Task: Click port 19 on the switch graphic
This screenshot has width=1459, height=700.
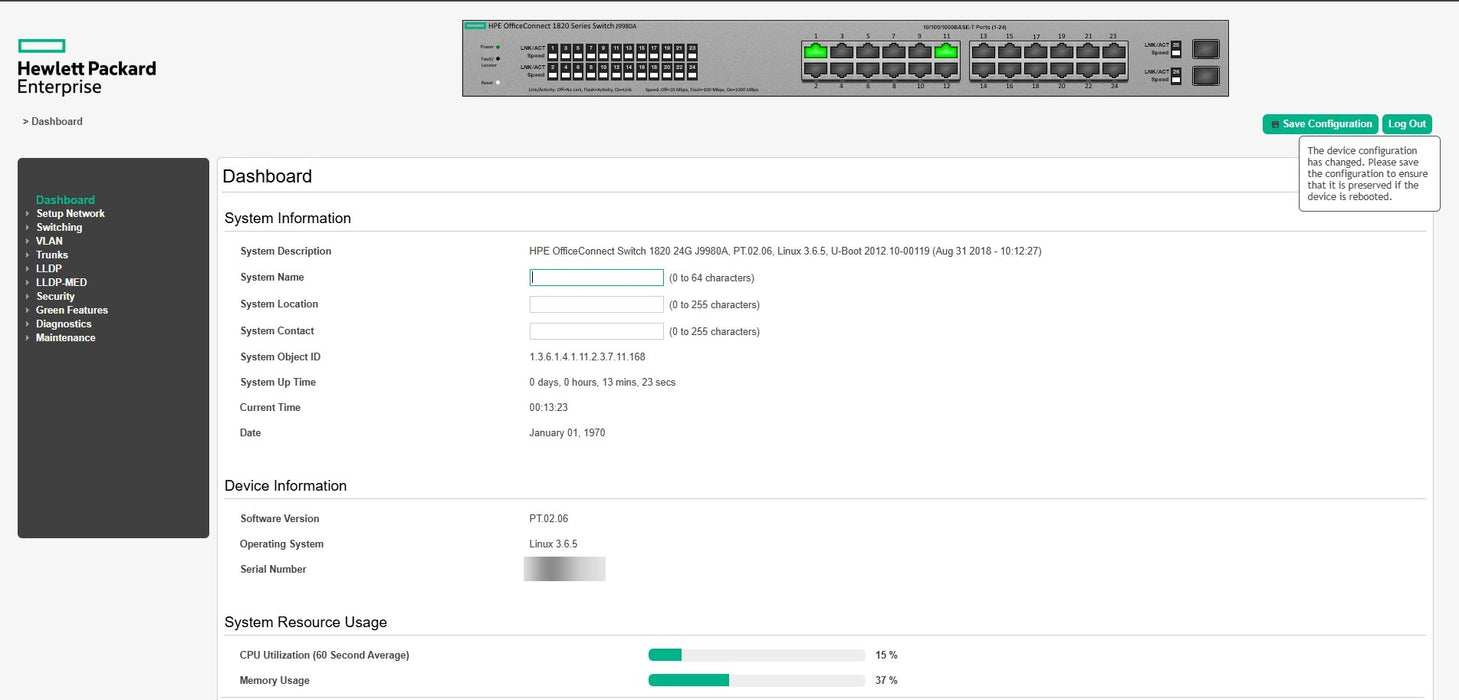Action: point(1062,51)
